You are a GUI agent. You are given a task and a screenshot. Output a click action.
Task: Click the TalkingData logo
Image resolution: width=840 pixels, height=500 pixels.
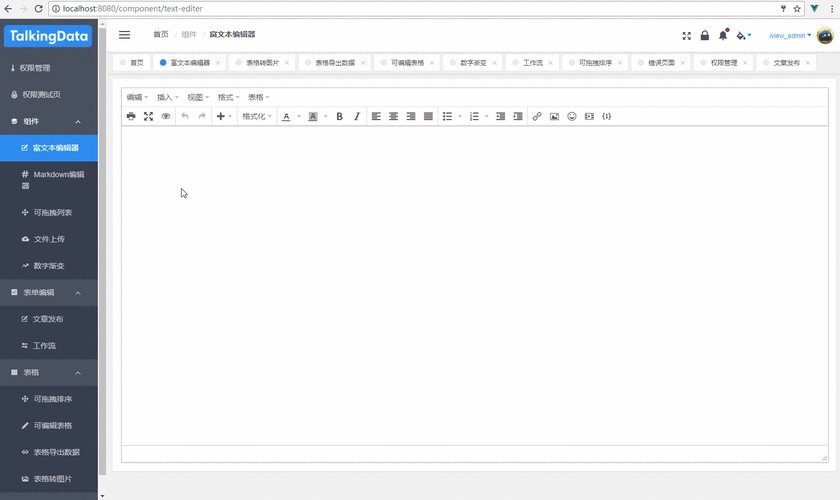48,36
